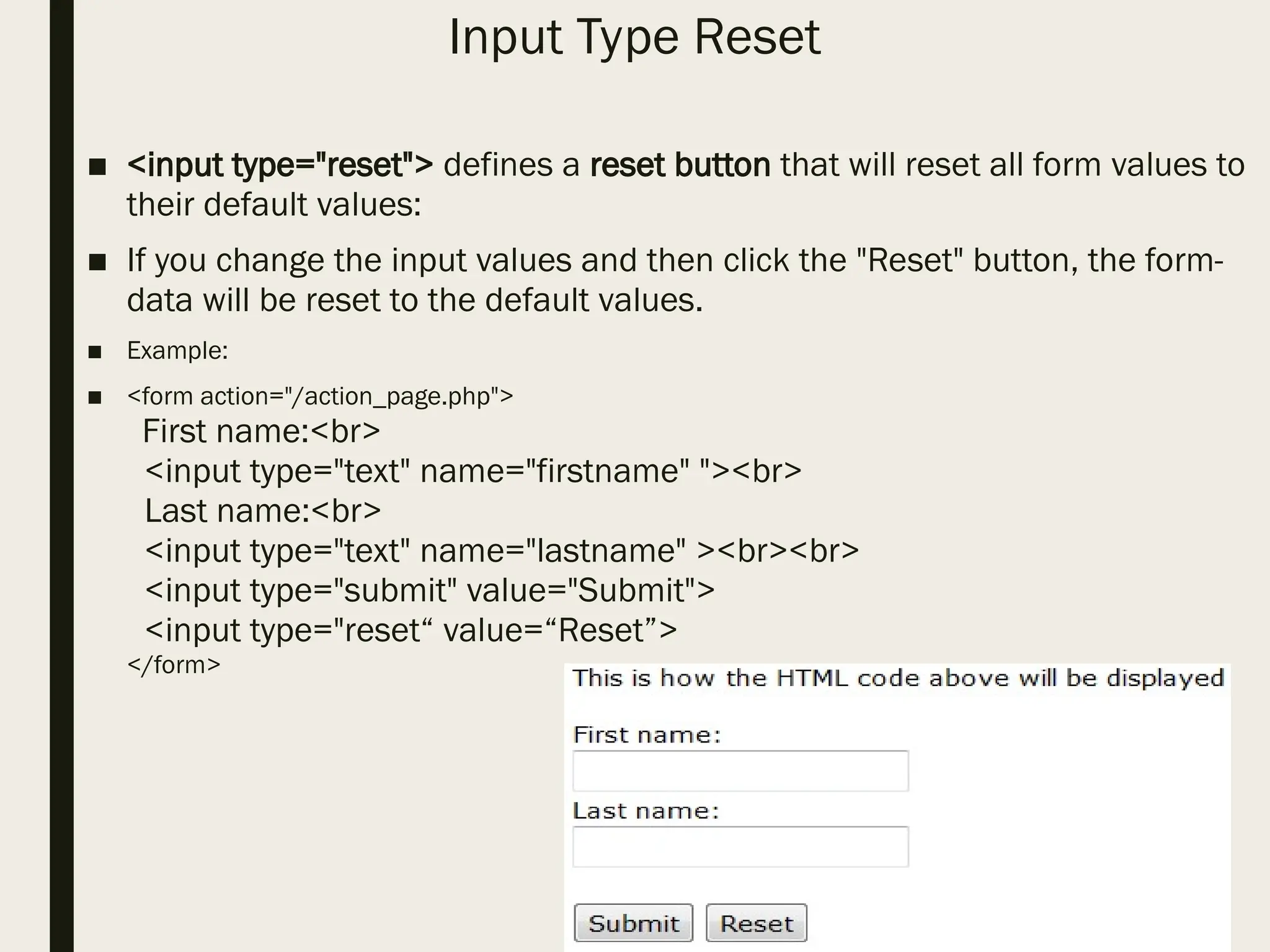Select the slide title 'Input Type Reset'
The image size is (1270, 952).
(x=634, y=37)
